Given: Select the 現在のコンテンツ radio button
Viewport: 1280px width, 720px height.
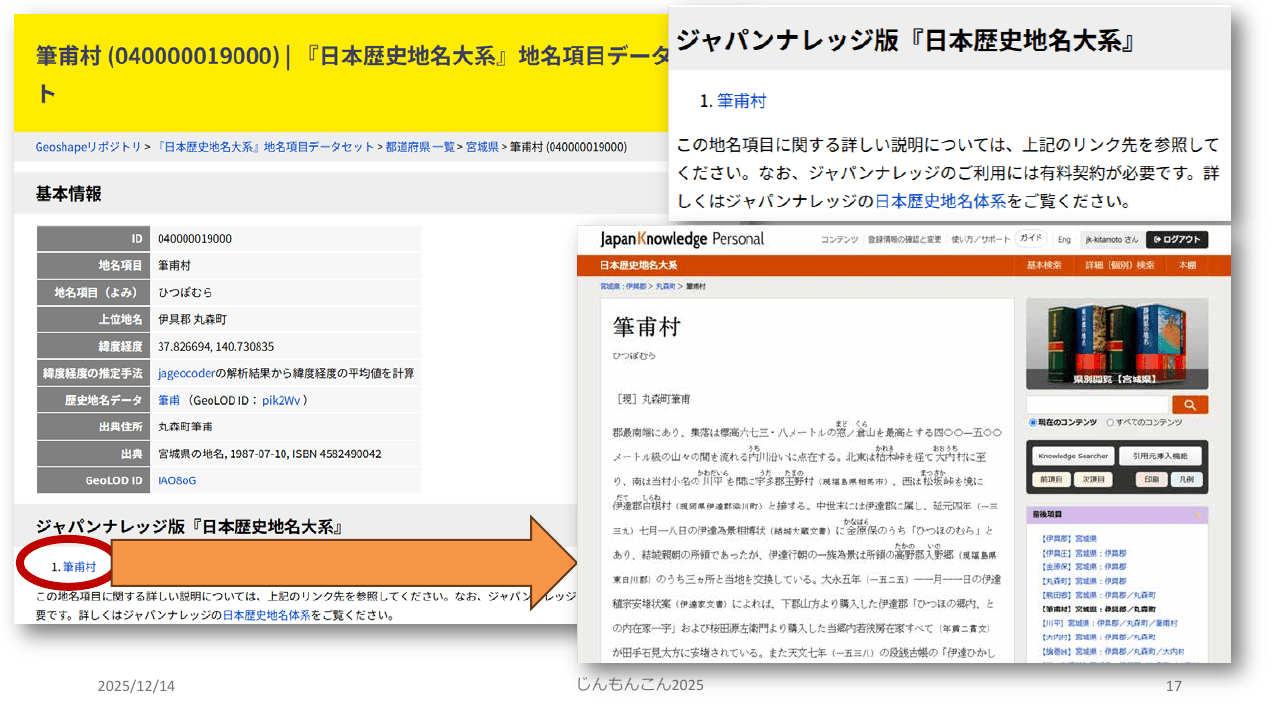Looking at the screenshot, I should (x=1033, y=423).
